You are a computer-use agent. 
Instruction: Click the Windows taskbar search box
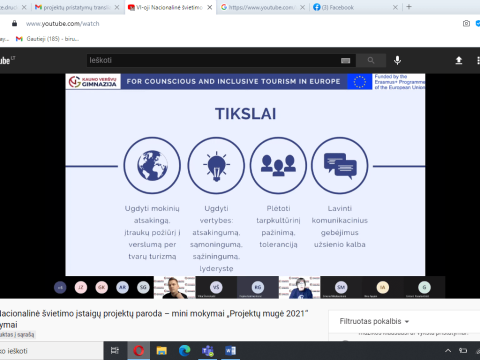tap(51, 351)
